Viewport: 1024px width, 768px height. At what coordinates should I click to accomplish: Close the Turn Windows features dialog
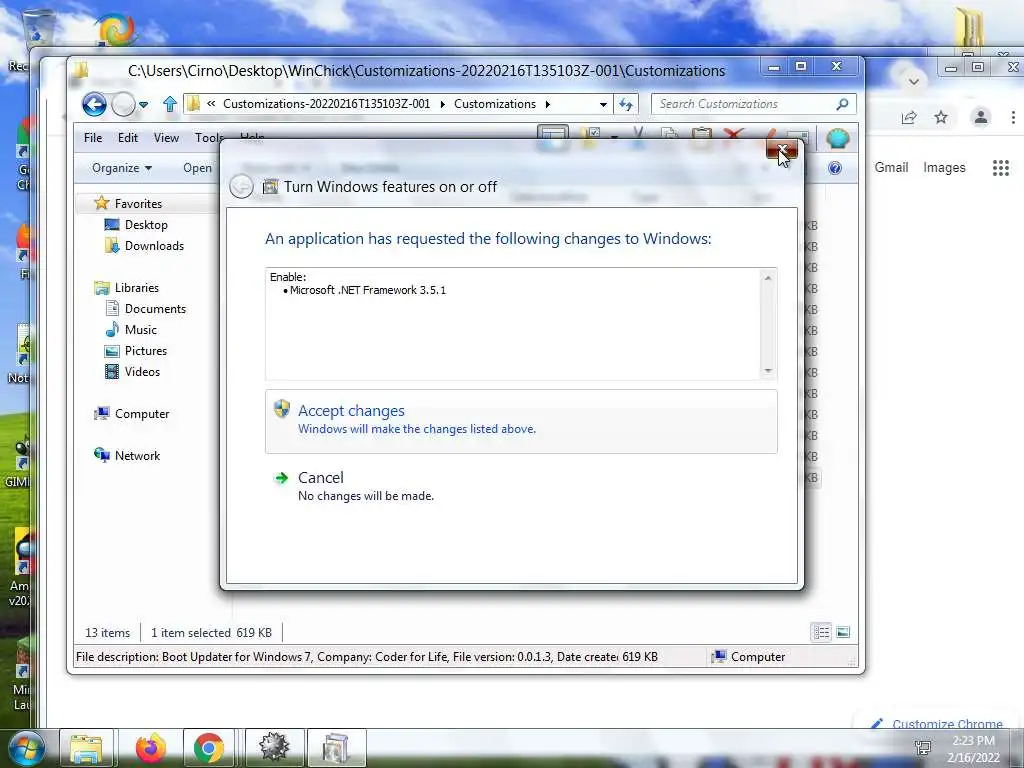781,151
